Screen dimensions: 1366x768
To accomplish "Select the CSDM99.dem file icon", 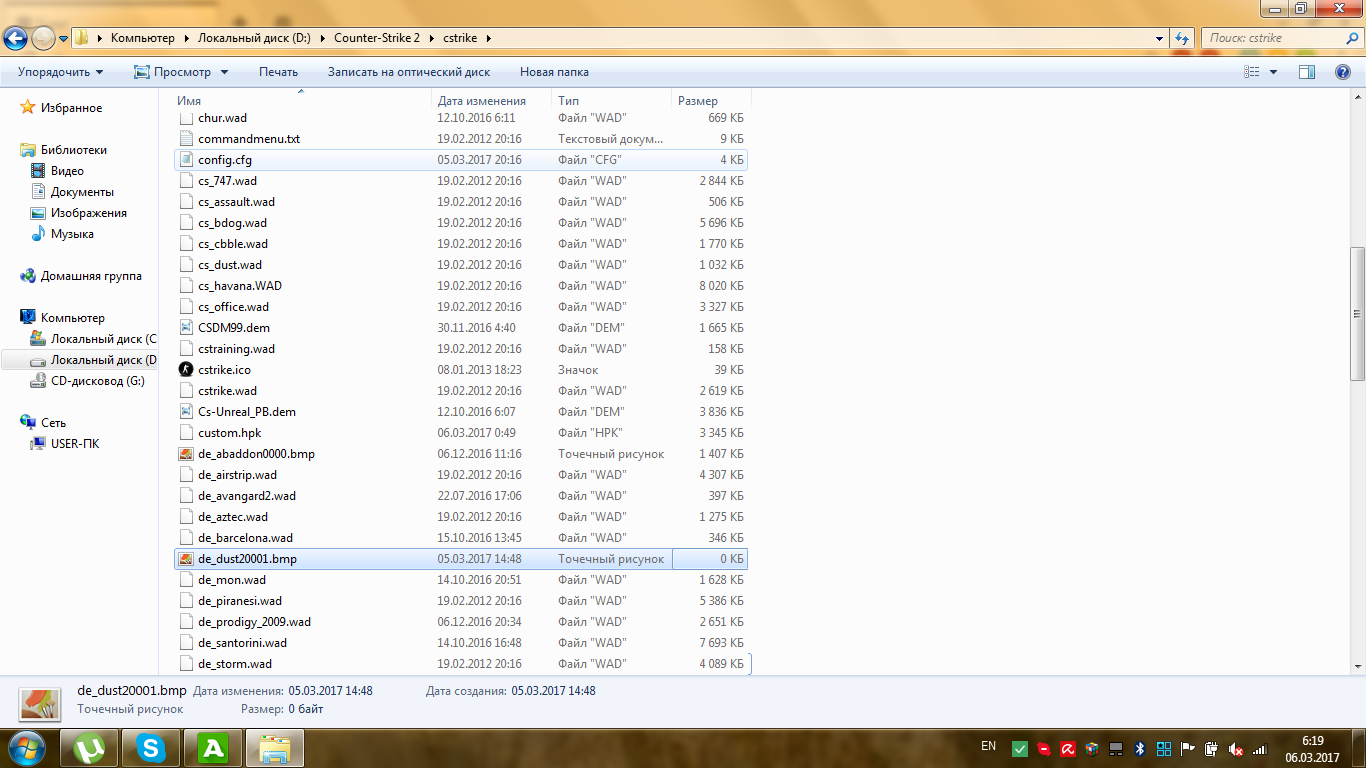I will coord(185,328).
